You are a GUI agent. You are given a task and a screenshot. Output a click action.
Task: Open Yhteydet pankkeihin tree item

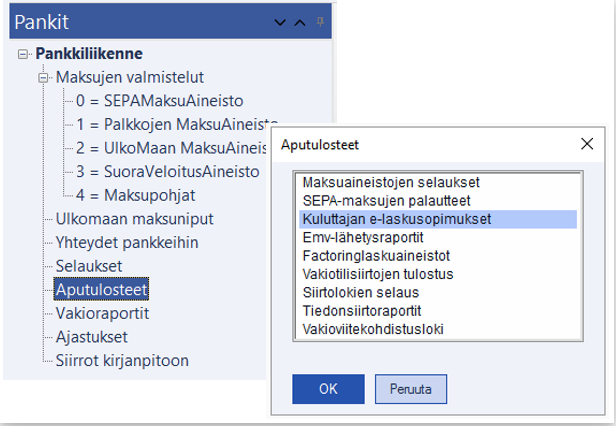[126, 243]
